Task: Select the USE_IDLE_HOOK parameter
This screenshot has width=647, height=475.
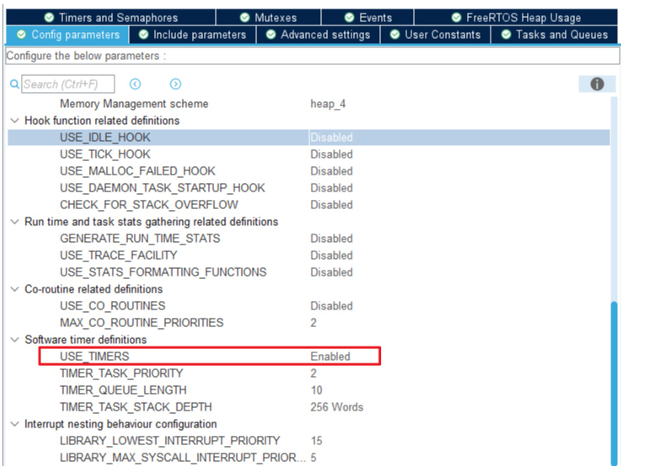Action: (x=105, y=137)
